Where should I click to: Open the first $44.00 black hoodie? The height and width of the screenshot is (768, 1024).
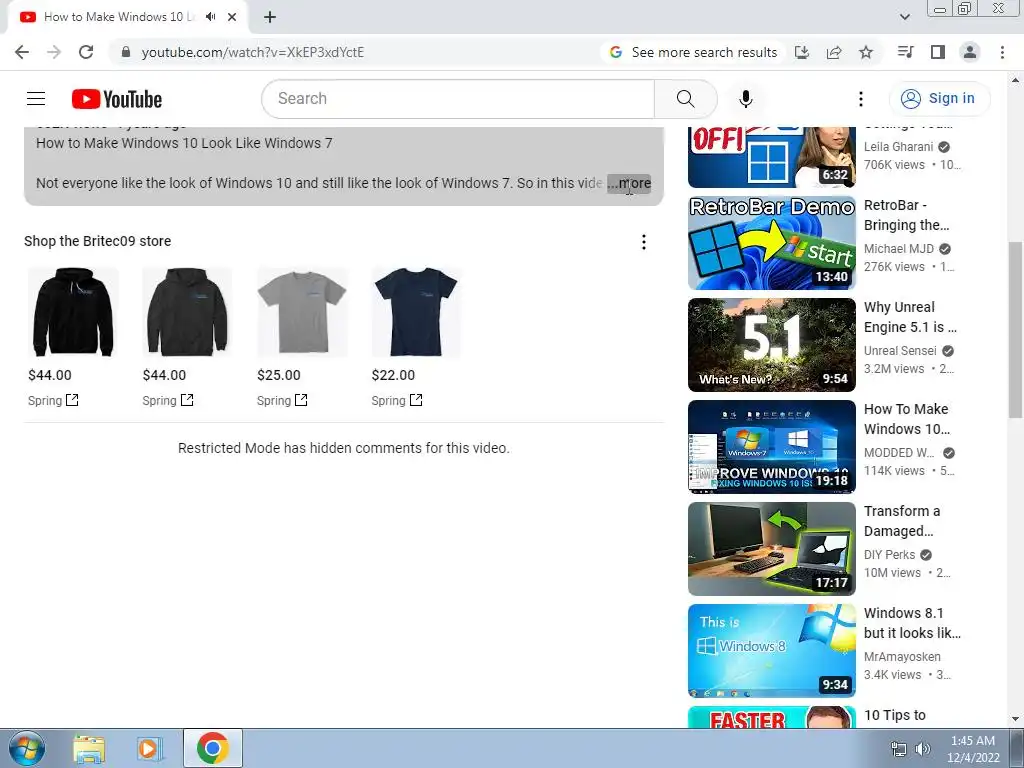pos(73,312)
